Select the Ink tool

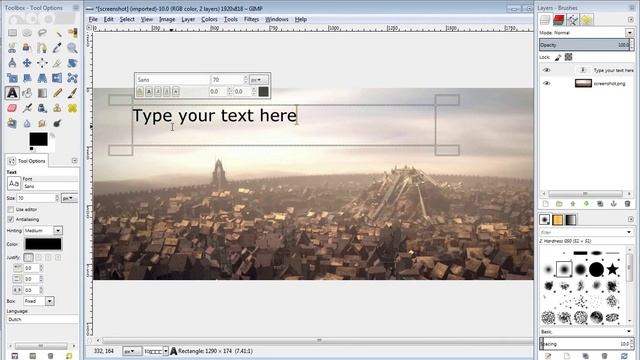click(42, 108)
